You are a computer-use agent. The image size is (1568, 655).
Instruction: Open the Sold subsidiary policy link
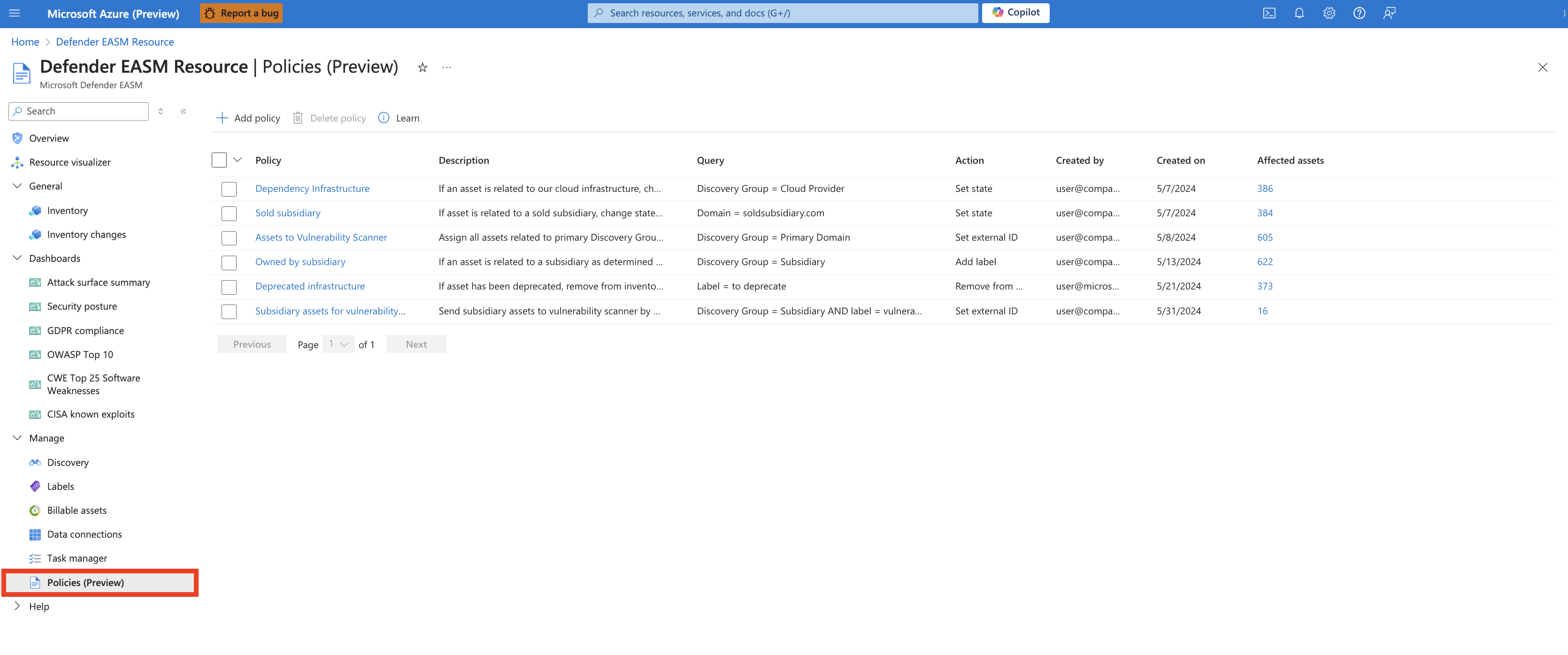(287, 213)
